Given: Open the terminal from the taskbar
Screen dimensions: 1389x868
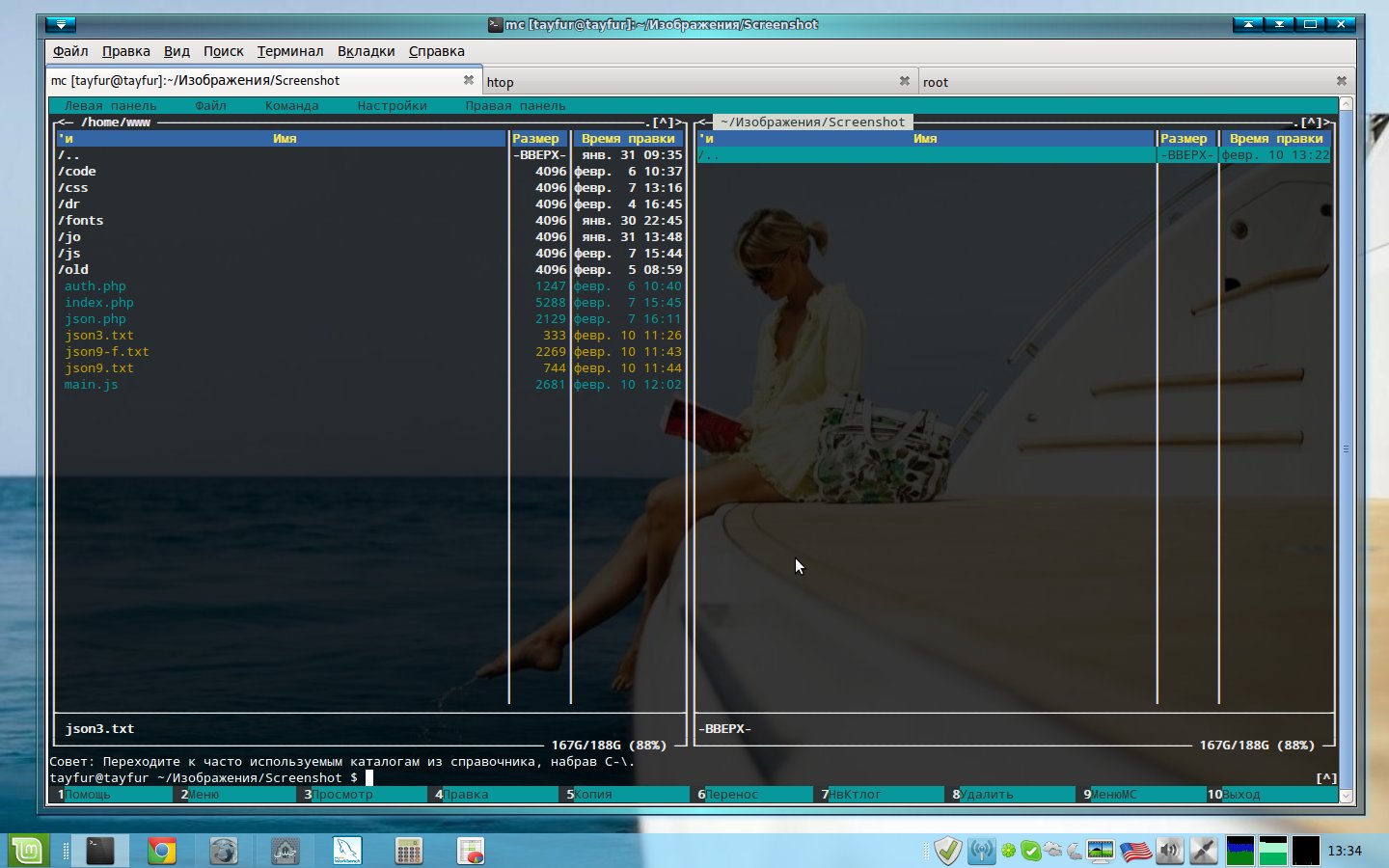Looking at the screenshot, I should tap(100, 851).
